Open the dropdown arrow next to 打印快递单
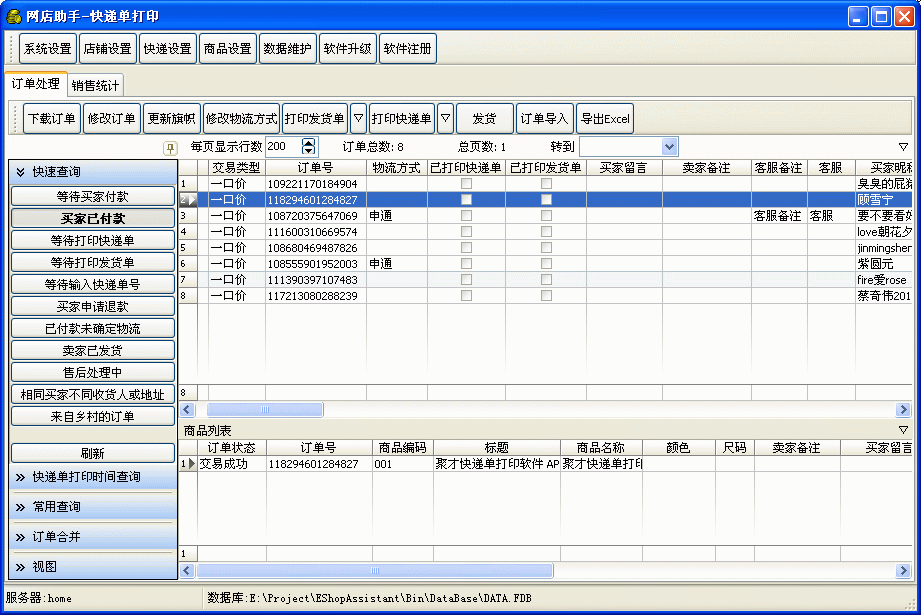 pos(445,119)
